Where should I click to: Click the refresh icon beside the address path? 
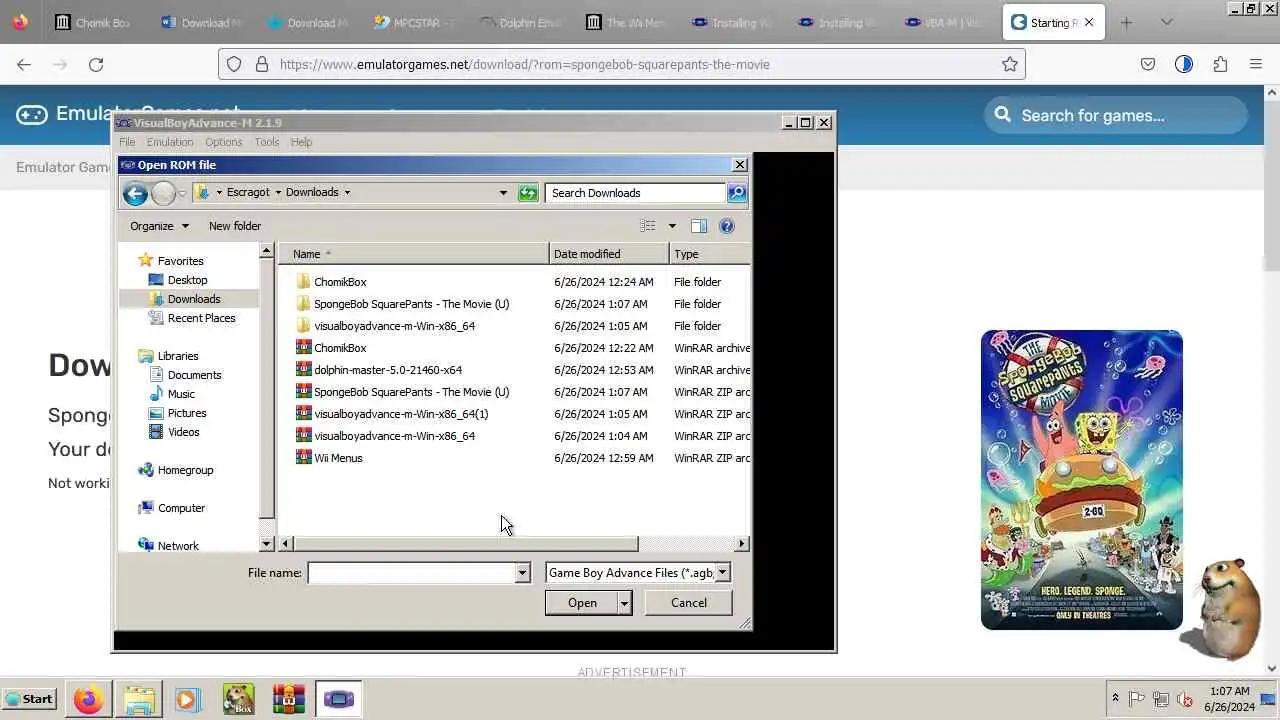[528, 193]
